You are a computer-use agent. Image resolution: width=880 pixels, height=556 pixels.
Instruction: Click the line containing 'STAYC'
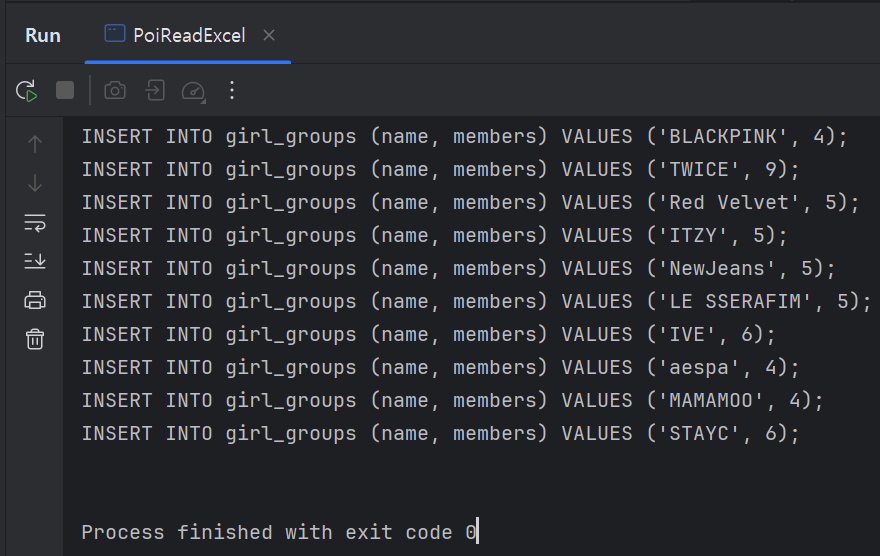click(x=441, y=434)
